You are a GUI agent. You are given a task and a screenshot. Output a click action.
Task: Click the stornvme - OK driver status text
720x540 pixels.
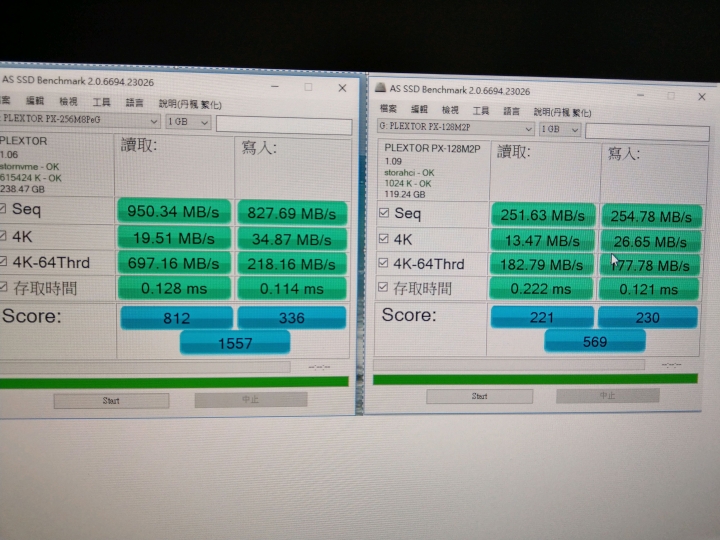pos(29,167)
